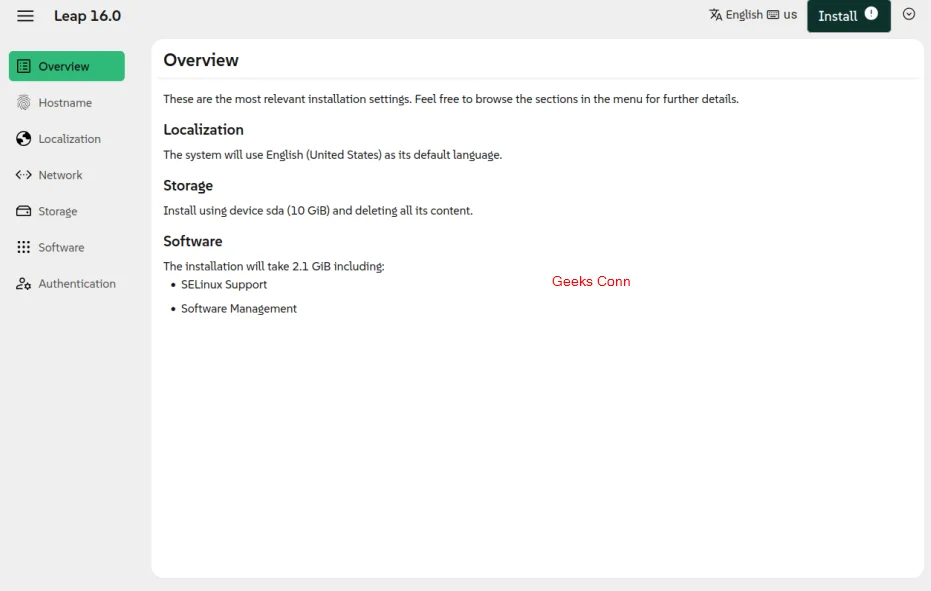Click the Localization heading in the overview content
Image resolution: width=931 pixels, height=591 pixels.
point(203,130)
